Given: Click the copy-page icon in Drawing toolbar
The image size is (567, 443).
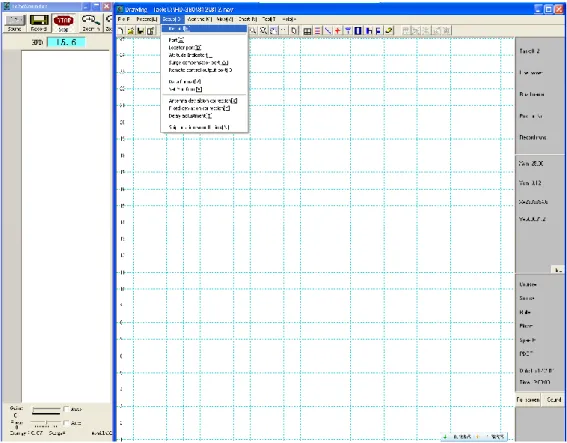Looking at the screenshot, I should pos(294,31).
